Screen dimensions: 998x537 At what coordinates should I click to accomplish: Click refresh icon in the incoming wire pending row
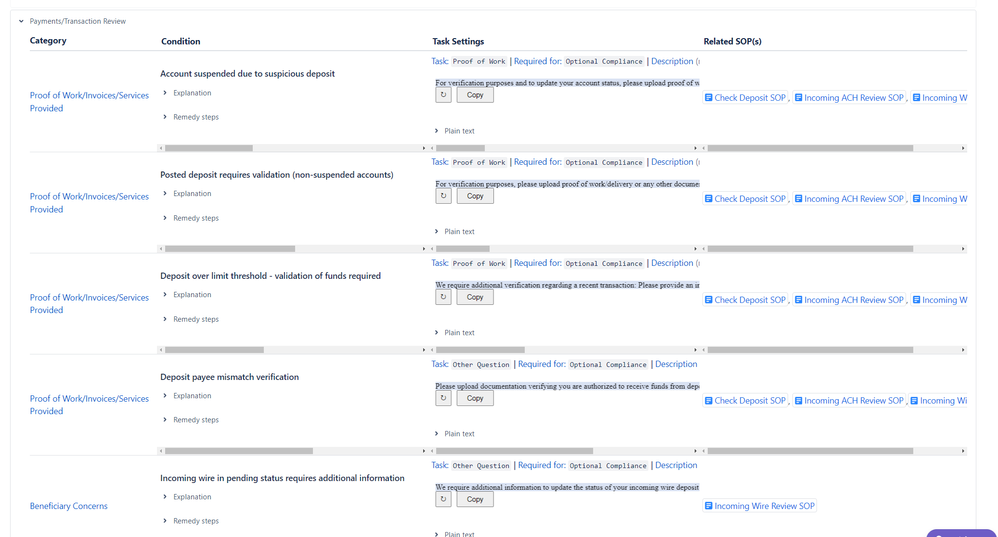coord(444,499)
